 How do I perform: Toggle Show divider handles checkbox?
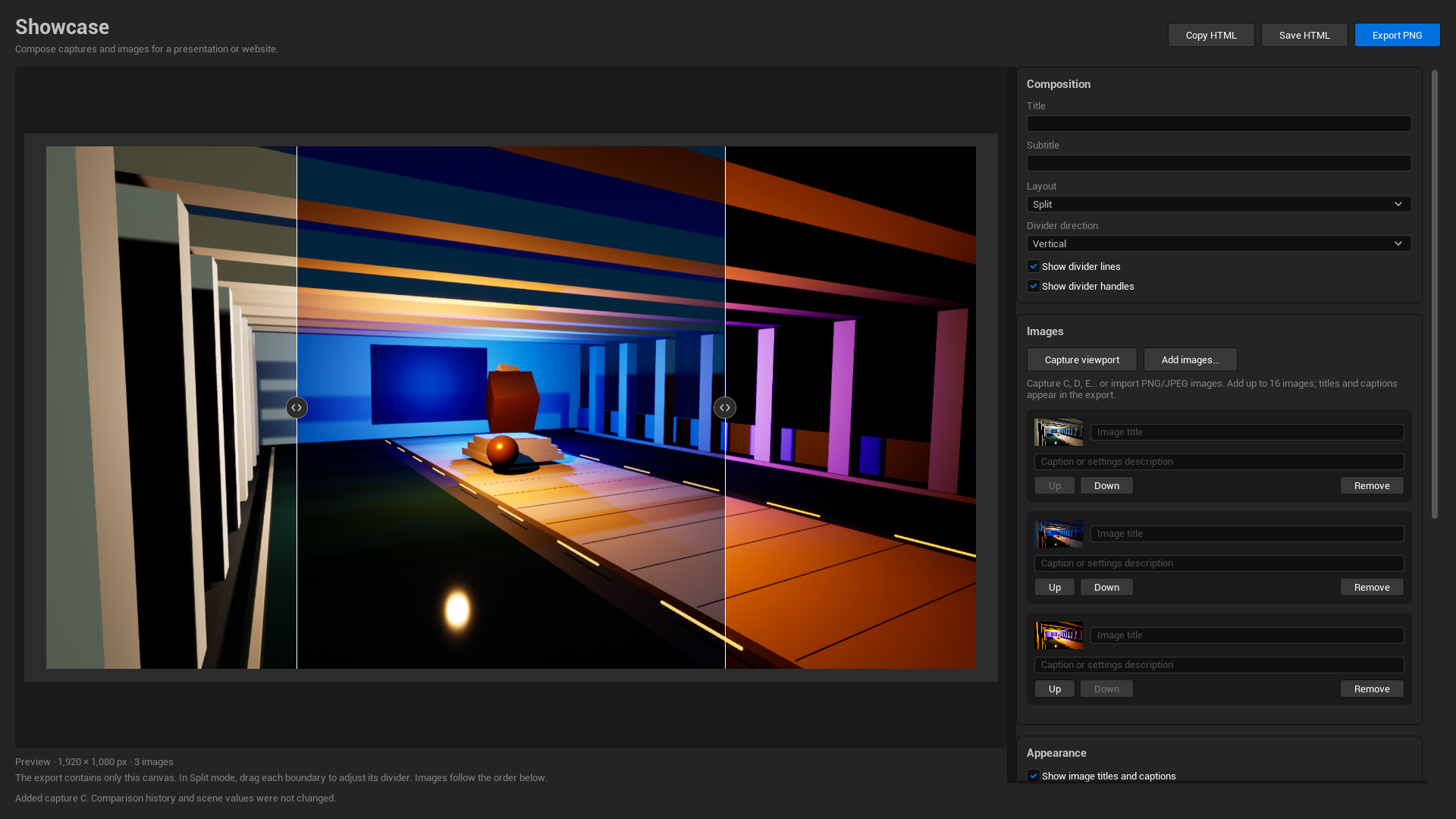(1033, 286)
